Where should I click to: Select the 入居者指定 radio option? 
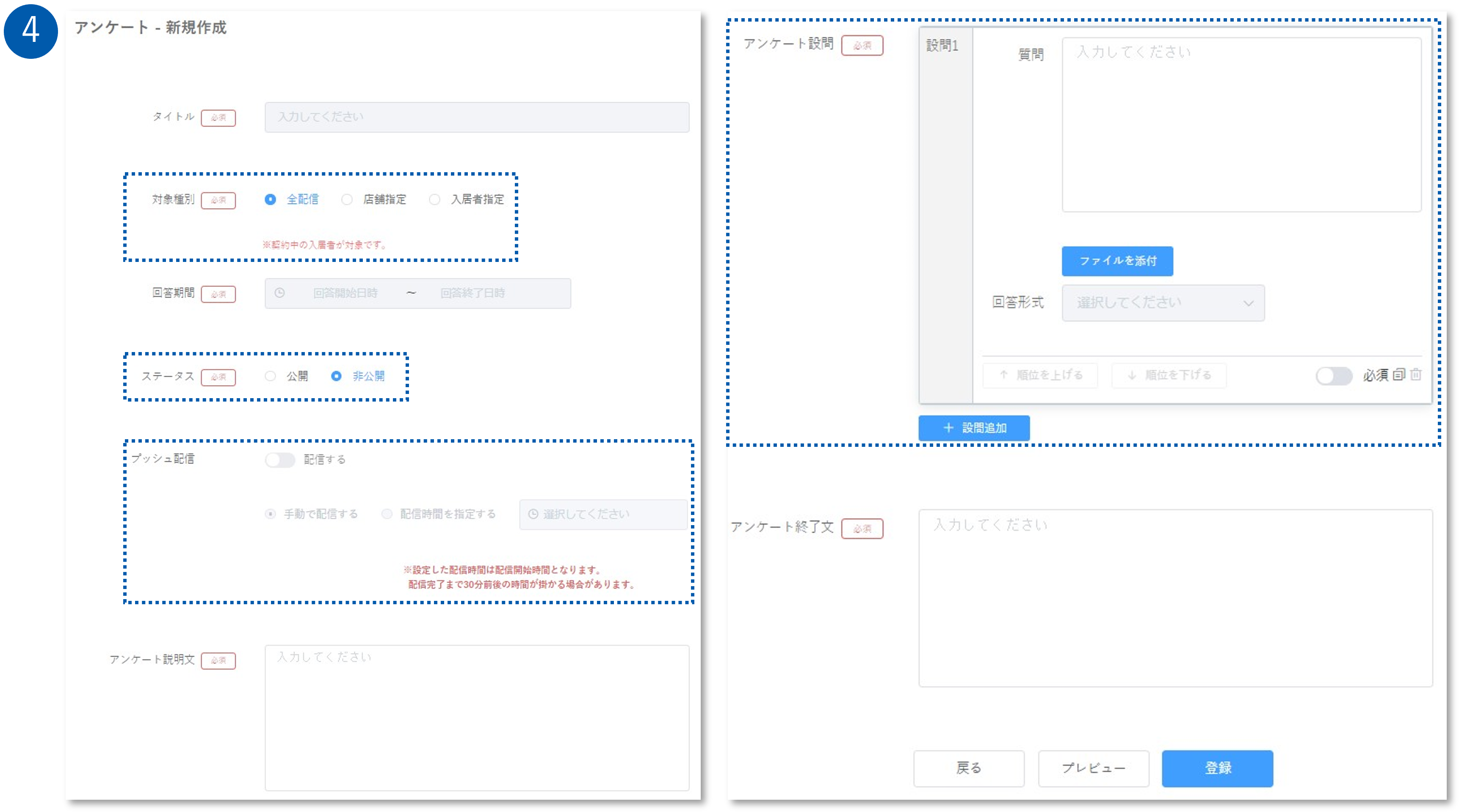pyautogui.click(x=434, y=199)
